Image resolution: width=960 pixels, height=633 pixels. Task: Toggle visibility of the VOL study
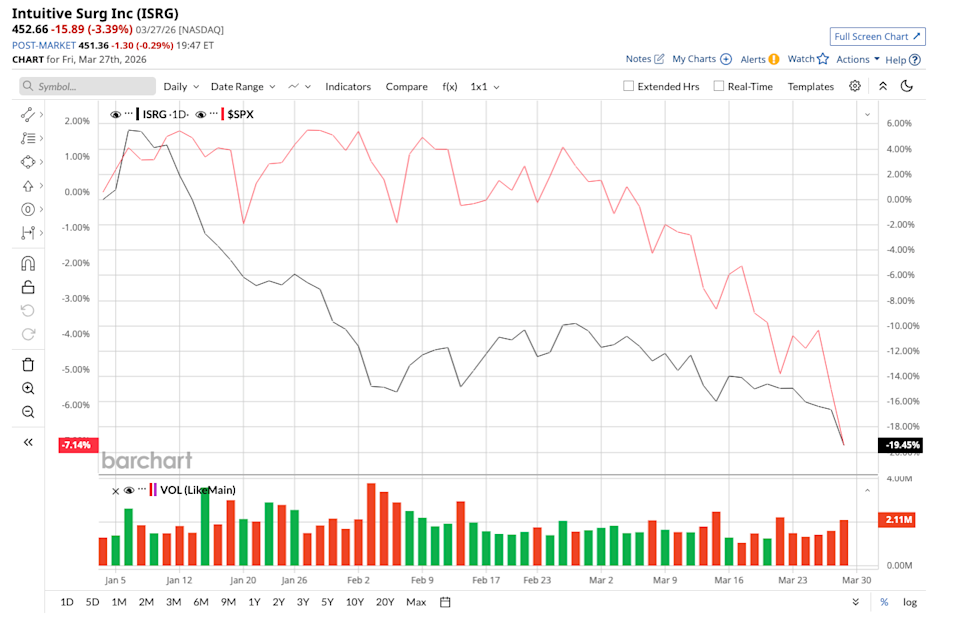129,490
